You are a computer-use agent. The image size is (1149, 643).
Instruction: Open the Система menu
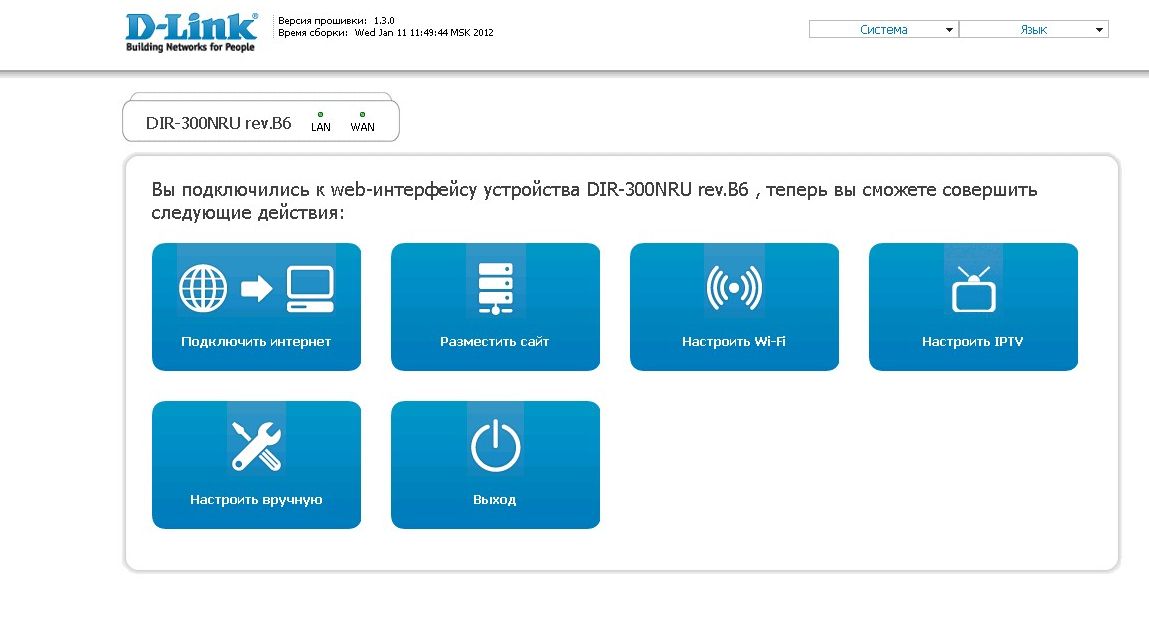[x=883, y=30]
